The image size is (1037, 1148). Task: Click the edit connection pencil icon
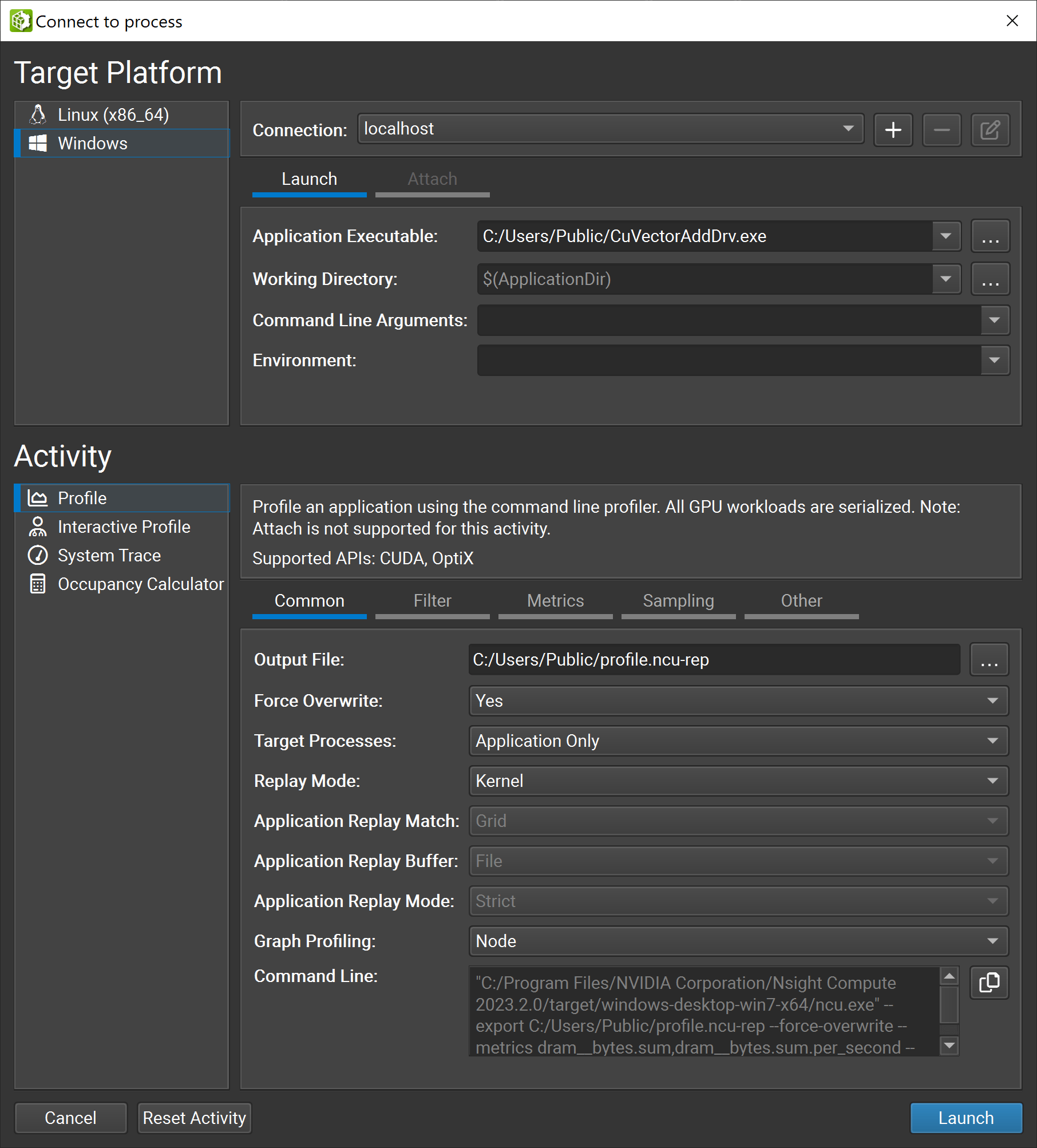[990, 130]
